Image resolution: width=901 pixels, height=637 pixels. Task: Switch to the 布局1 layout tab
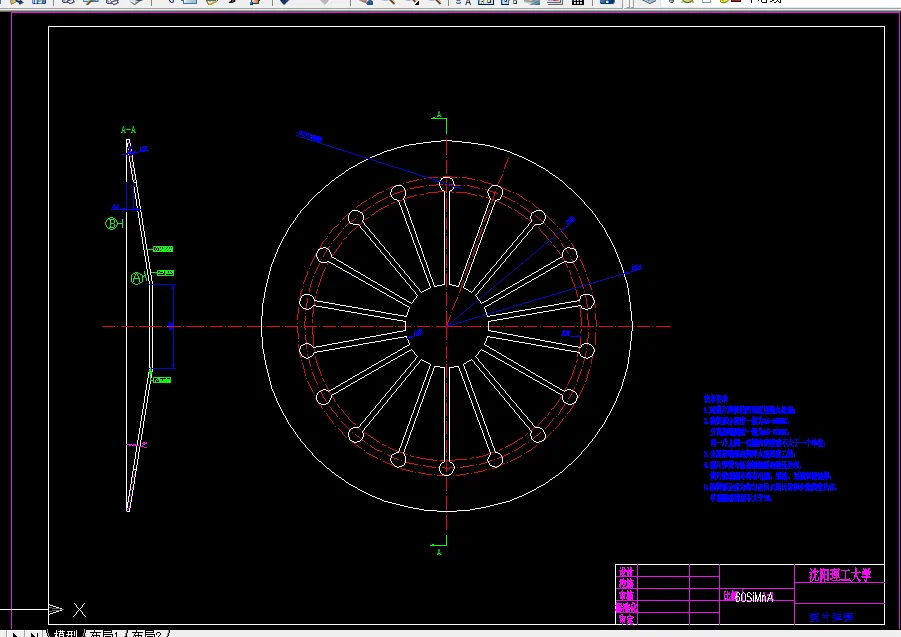pos(105,634)
